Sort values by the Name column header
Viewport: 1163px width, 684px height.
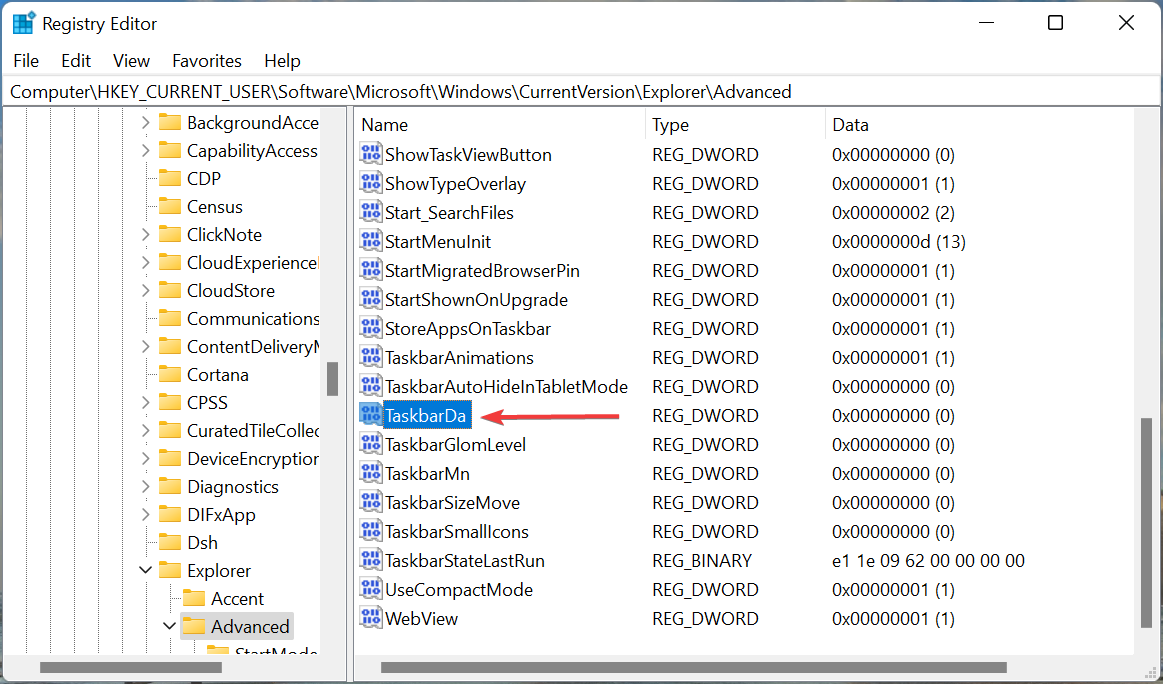500,125
